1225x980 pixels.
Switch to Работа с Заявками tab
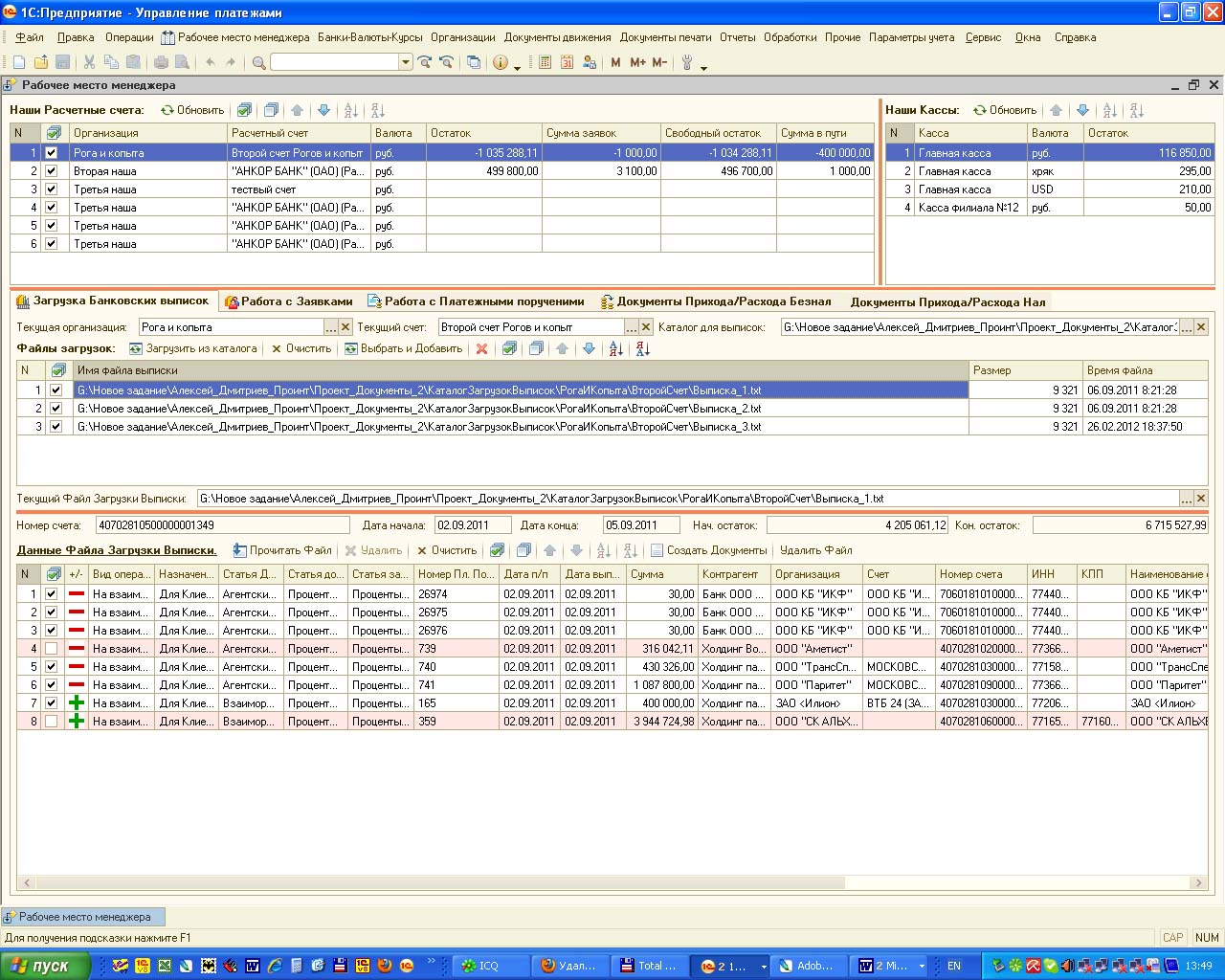point(288,301)
